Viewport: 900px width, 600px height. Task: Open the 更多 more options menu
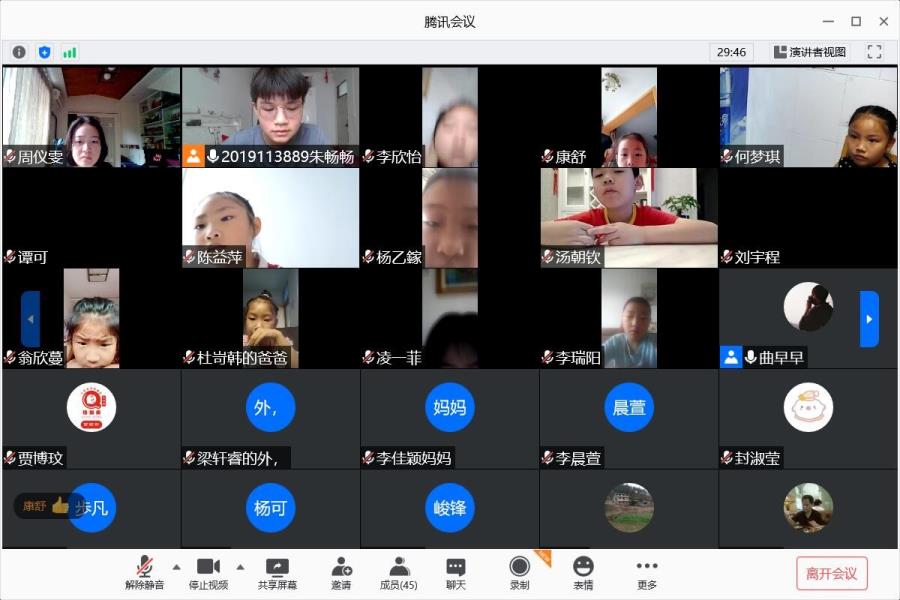[x=647, y=573]
